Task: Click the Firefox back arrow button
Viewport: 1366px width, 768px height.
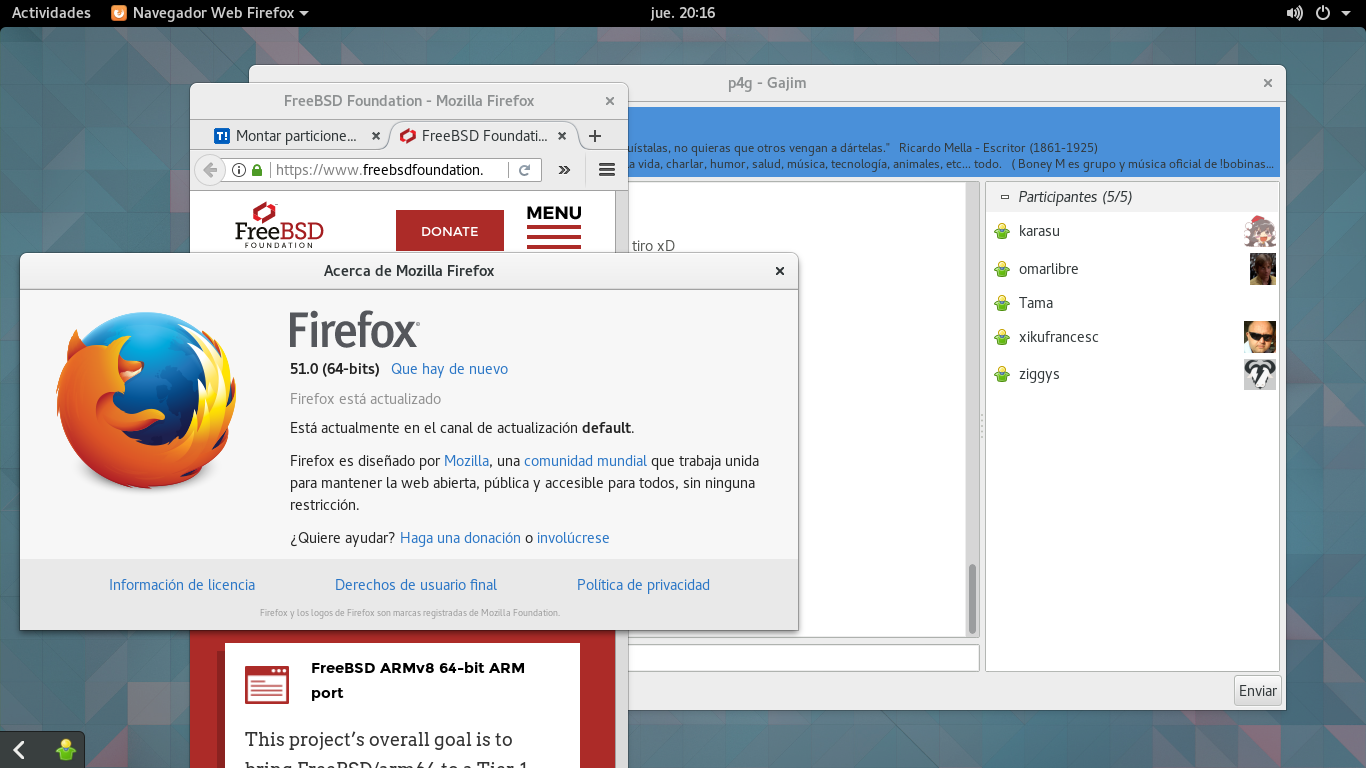Action: tap(210, 170)
